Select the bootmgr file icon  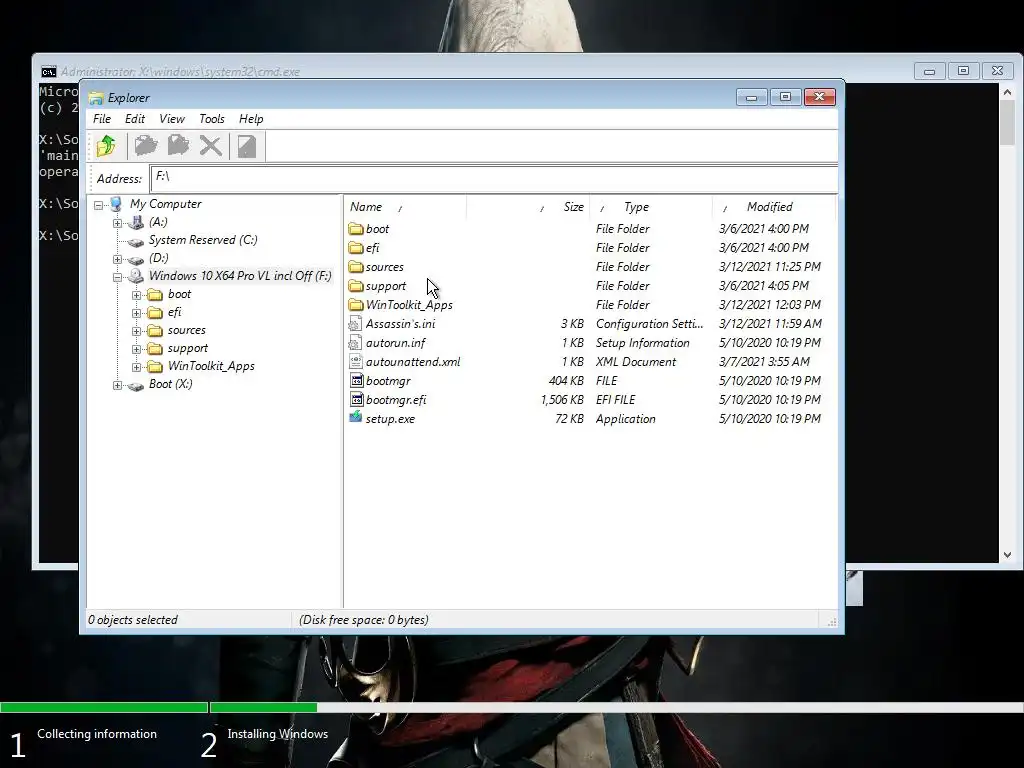coord(356,380)
